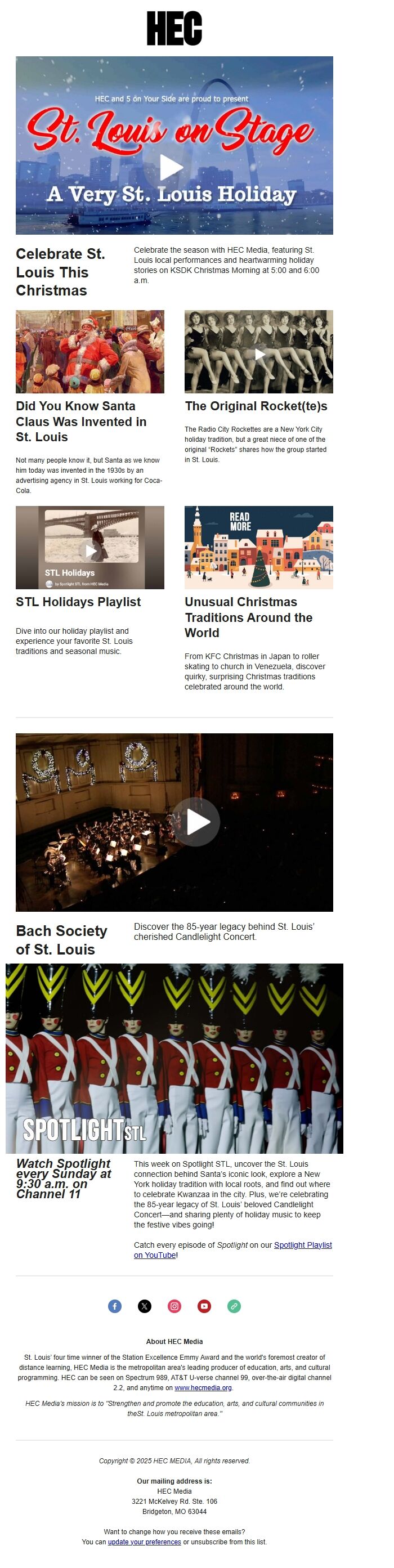This screenshot has height=1568, width=394.
Task: Open the green website link icon
Action: tap(234, 1306)
